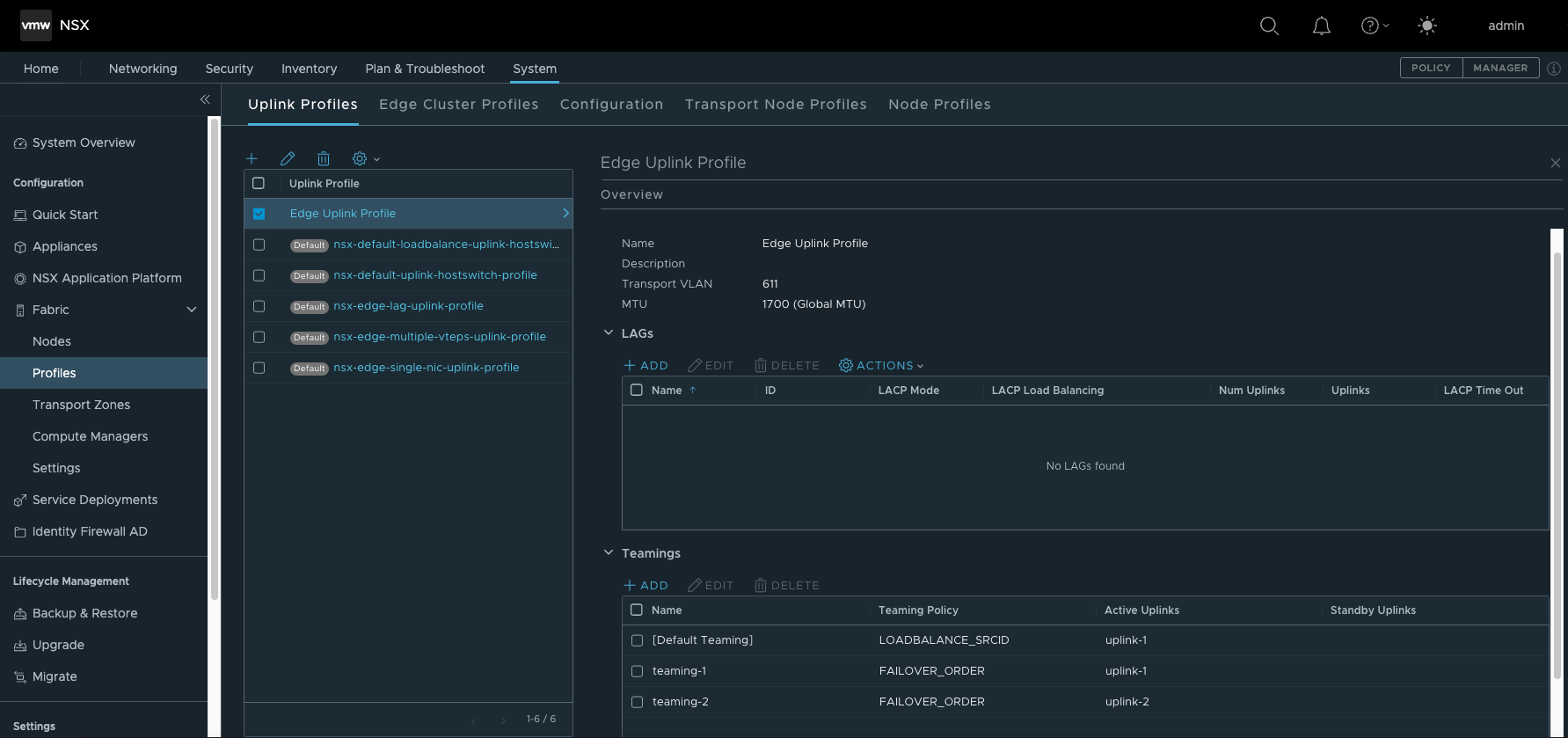Open the admin user menu
The width and height of the screenshot is (1568, 738).
[x=1506, y=26]
